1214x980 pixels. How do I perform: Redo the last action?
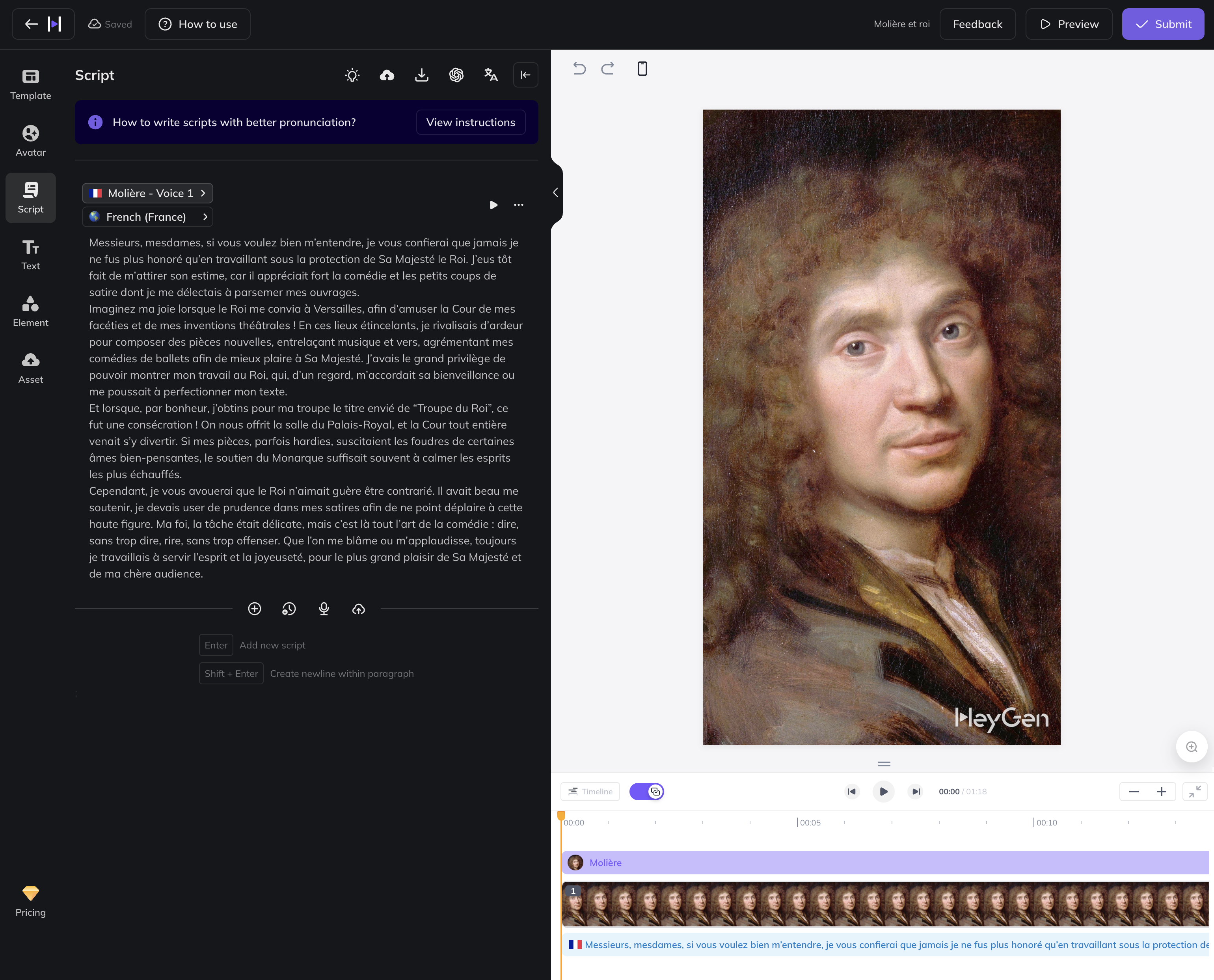click(607, 69)
